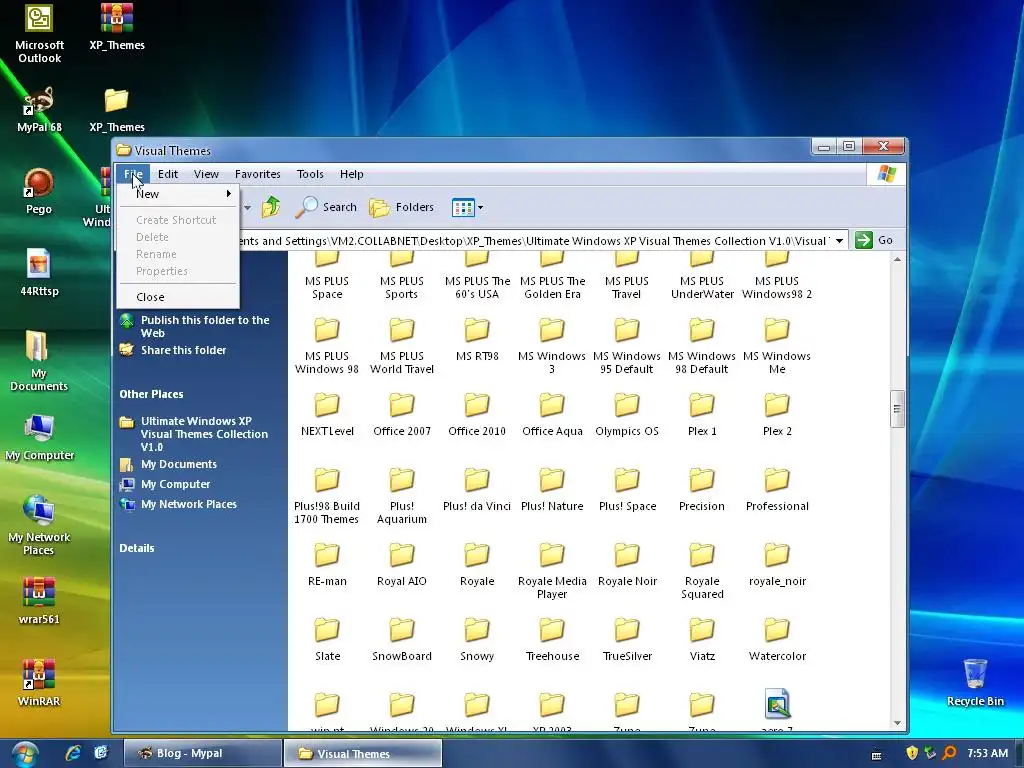Open the Tools menu
1024x768 pixels.
[x=310, y=174]
